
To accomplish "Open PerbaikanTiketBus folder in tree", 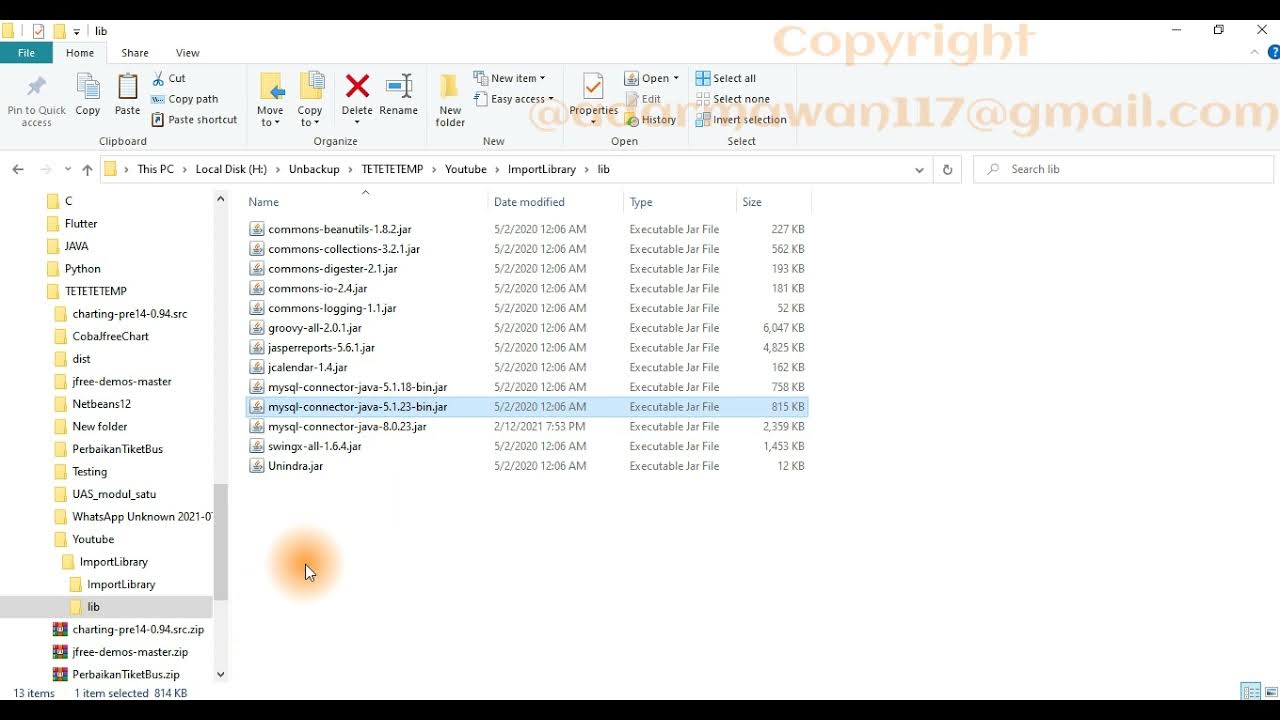I will pos(117,449).
